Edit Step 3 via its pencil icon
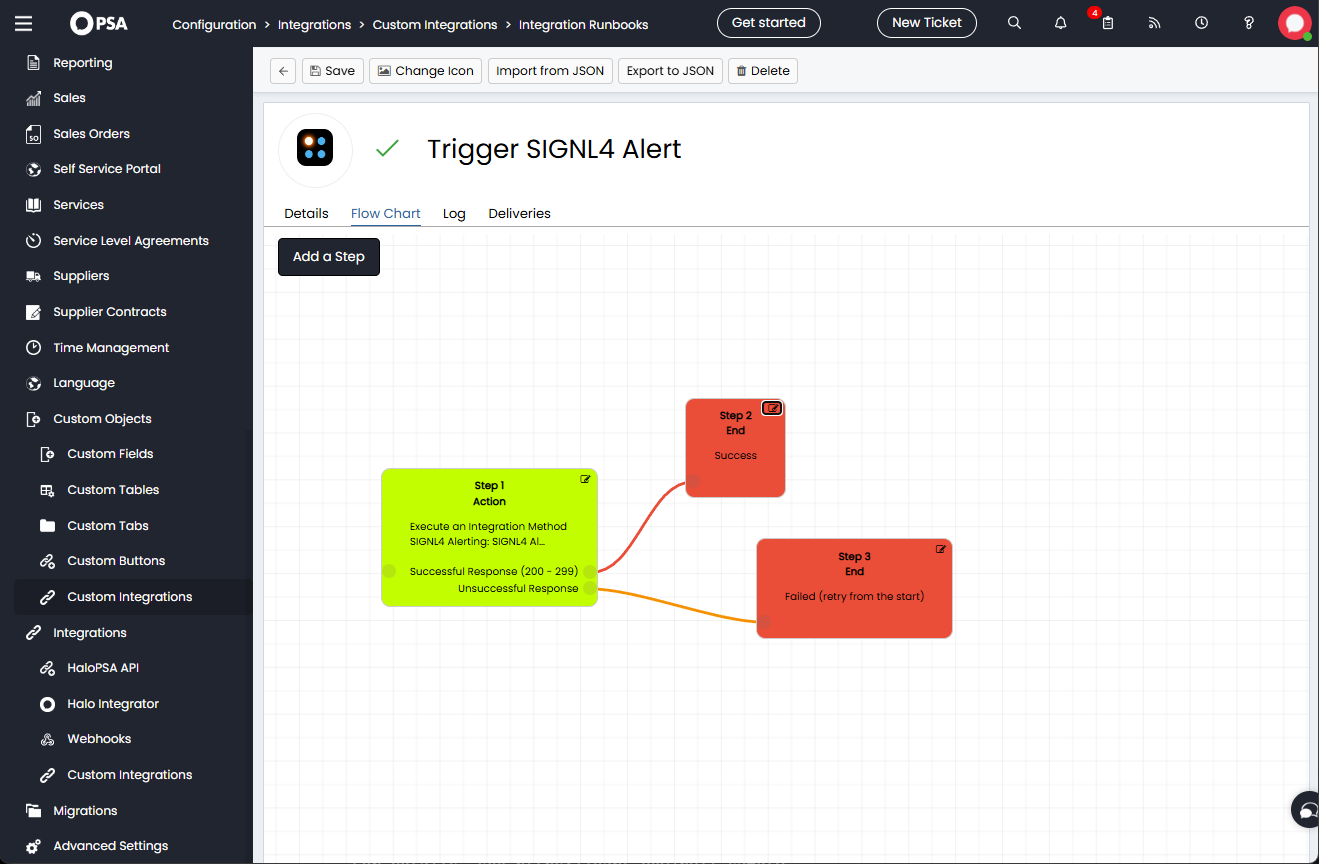1319x864 pixels. click(x=940, y=549)
